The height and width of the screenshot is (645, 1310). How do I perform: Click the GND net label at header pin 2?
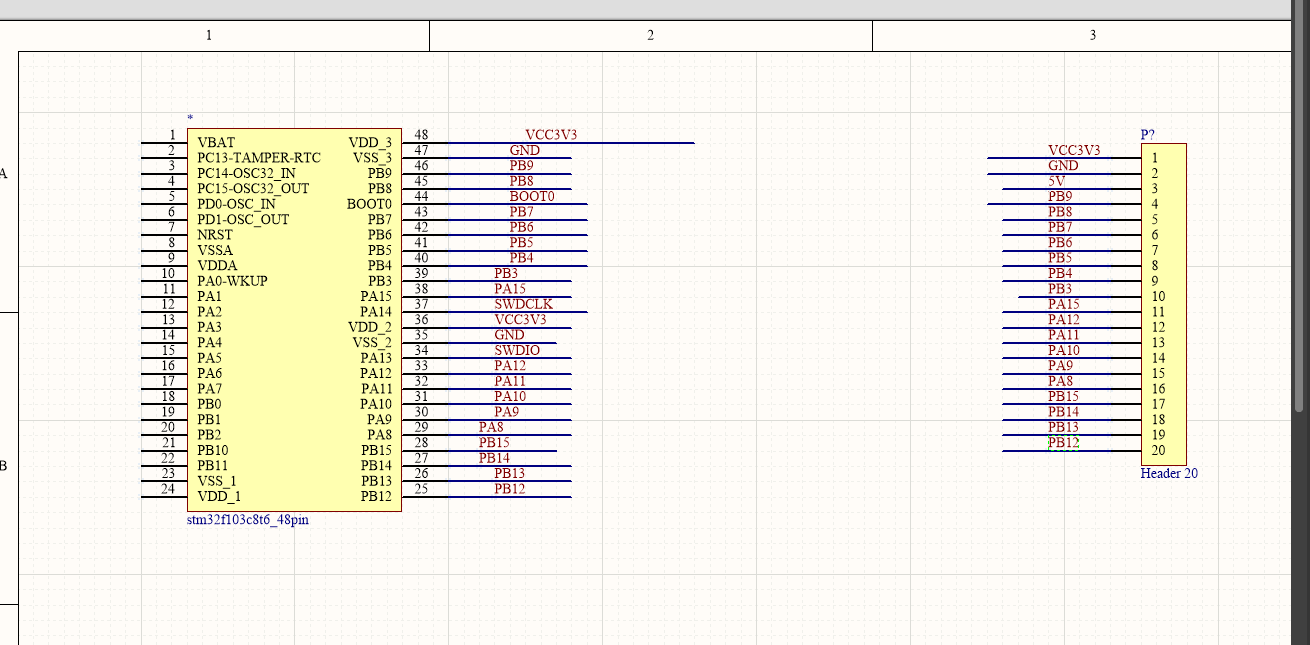pyautogui.click(x=1063, y=166)
